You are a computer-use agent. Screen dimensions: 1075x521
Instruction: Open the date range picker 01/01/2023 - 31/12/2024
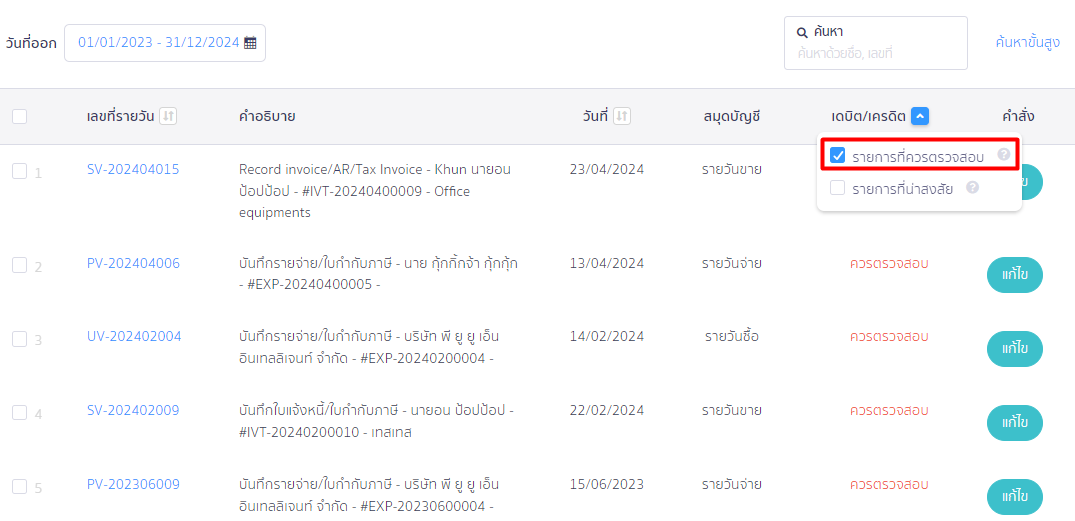[165, 43]
